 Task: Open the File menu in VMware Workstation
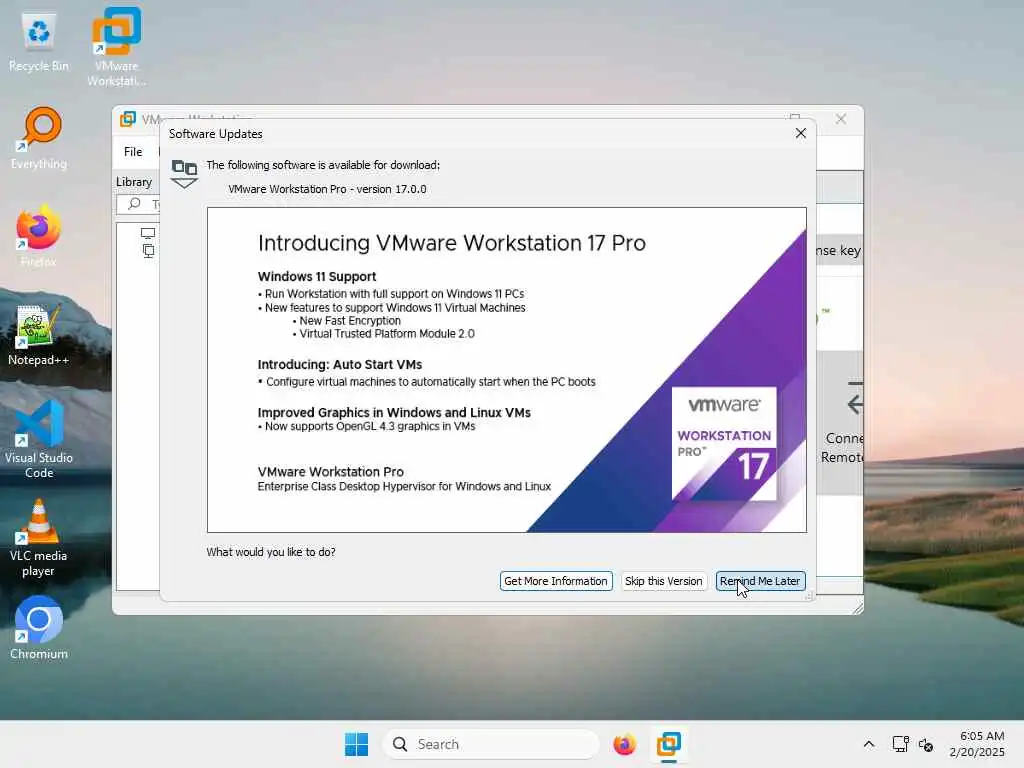pyautogui.click(x=133, y=152)
